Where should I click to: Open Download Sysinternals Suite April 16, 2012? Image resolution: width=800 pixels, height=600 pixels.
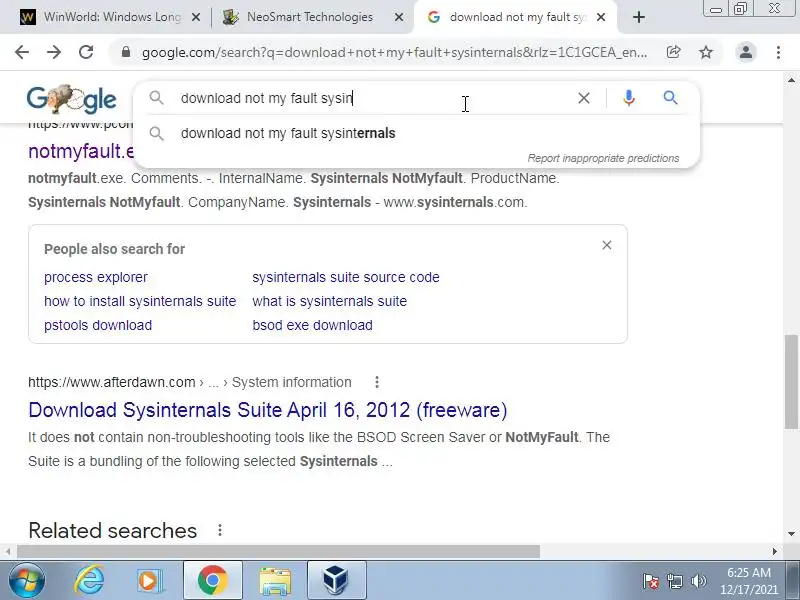[268, 410]
